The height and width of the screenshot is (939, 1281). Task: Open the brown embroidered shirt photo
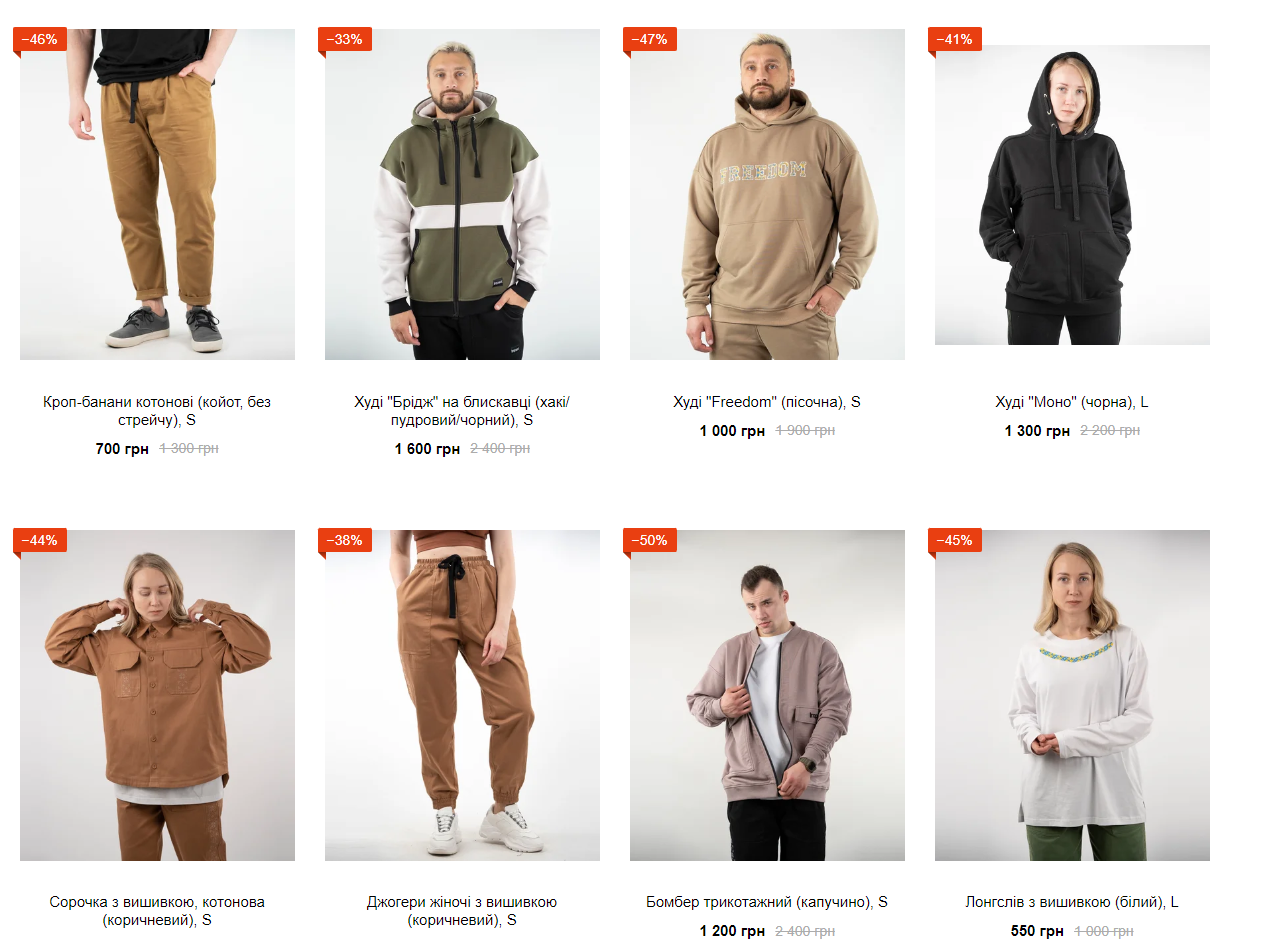click(157, 695)
